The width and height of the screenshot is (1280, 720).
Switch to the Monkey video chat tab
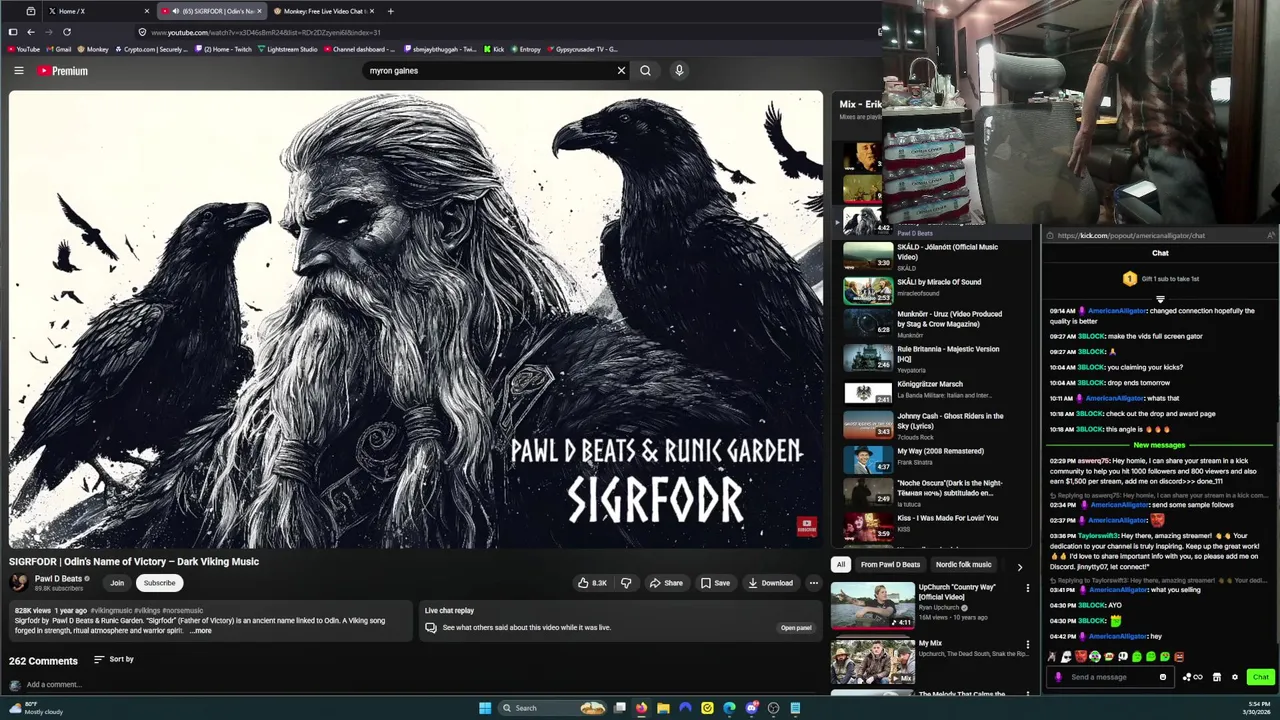[323, 11]
